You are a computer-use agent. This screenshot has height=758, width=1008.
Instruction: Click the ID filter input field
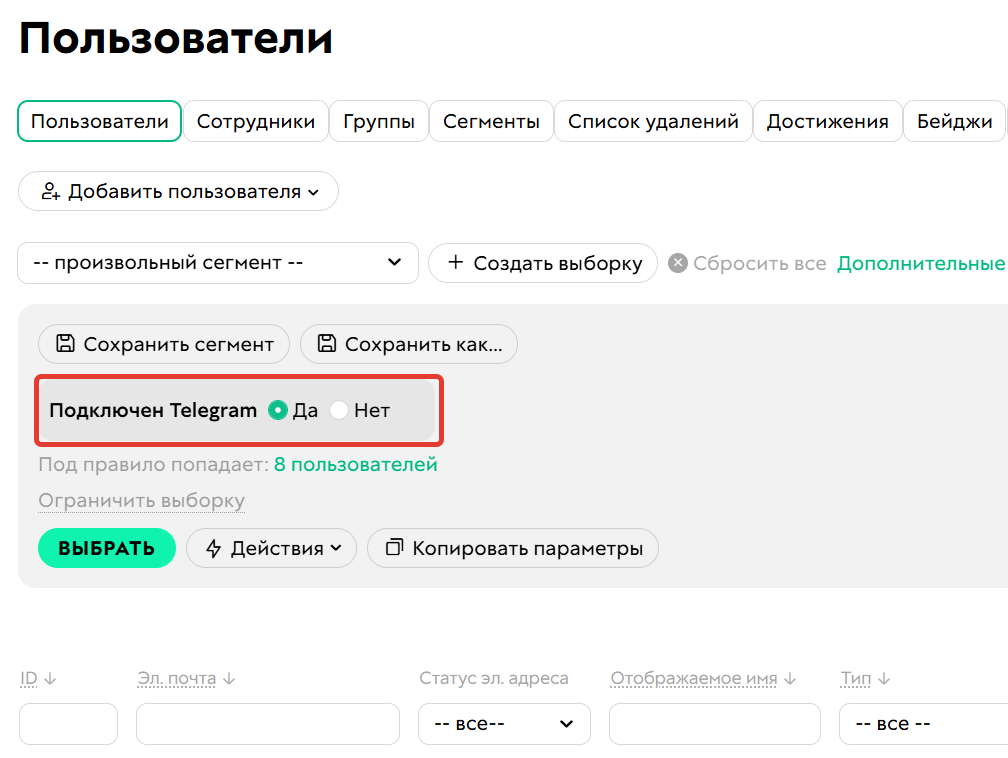(67, 723)
